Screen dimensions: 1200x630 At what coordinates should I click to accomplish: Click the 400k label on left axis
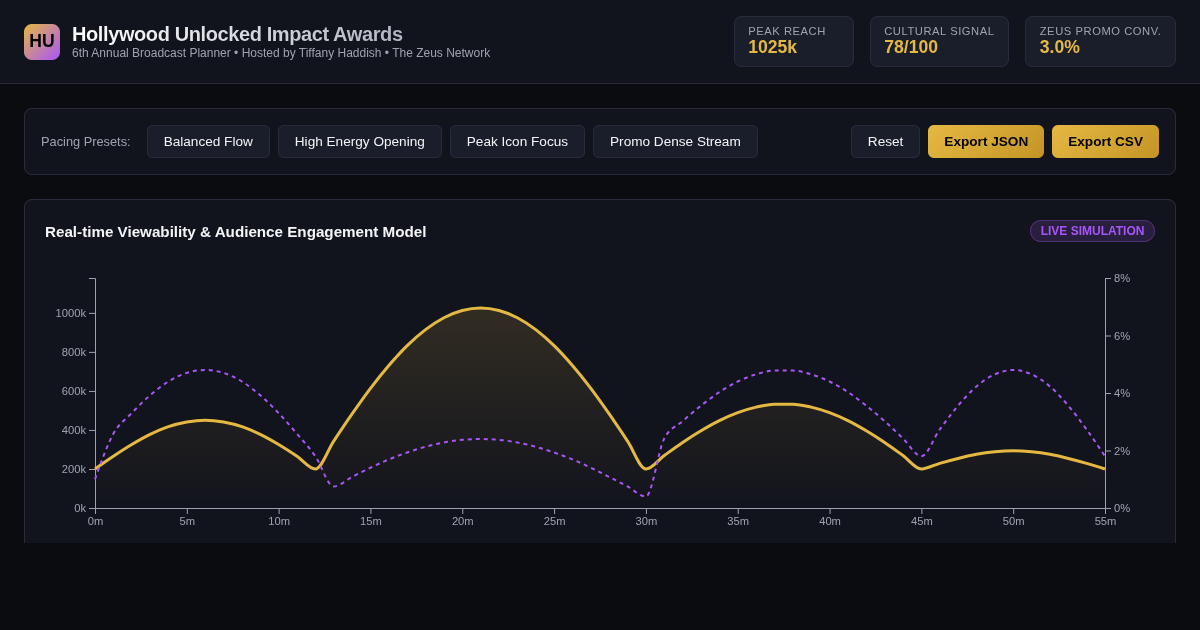[74, 430]
